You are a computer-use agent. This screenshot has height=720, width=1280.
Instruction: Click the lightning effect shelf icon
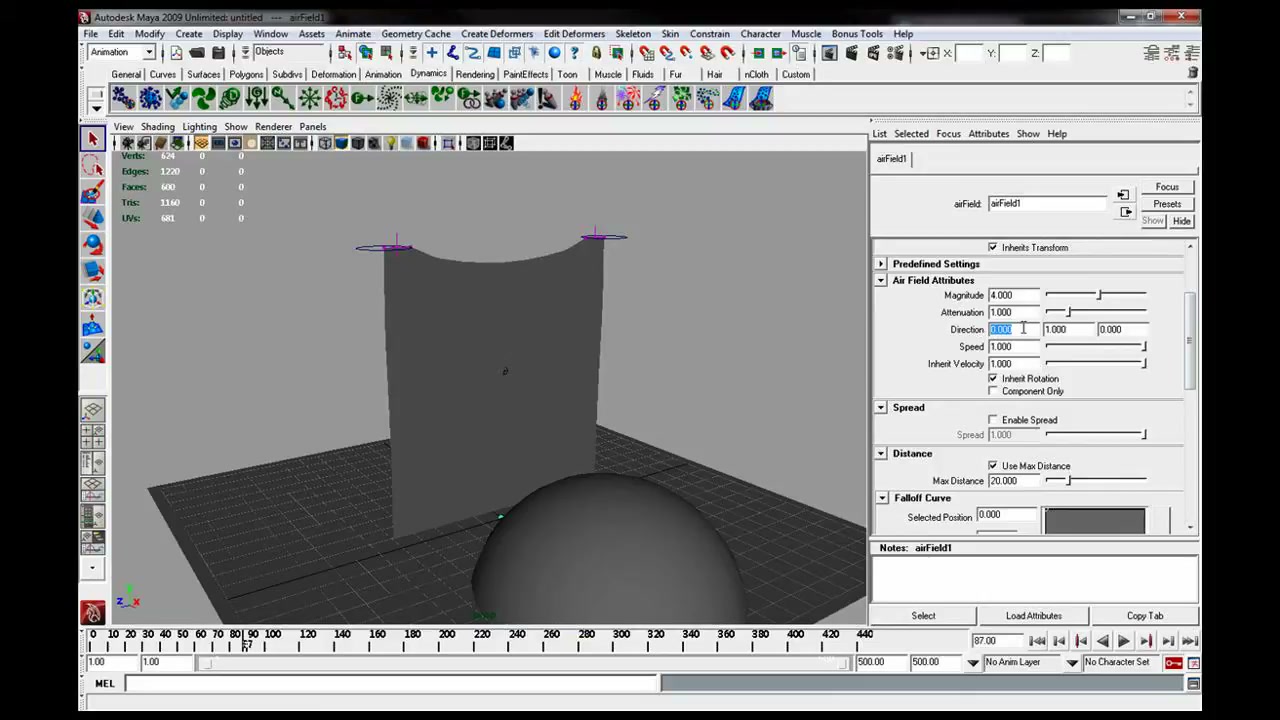coord(654,98)
